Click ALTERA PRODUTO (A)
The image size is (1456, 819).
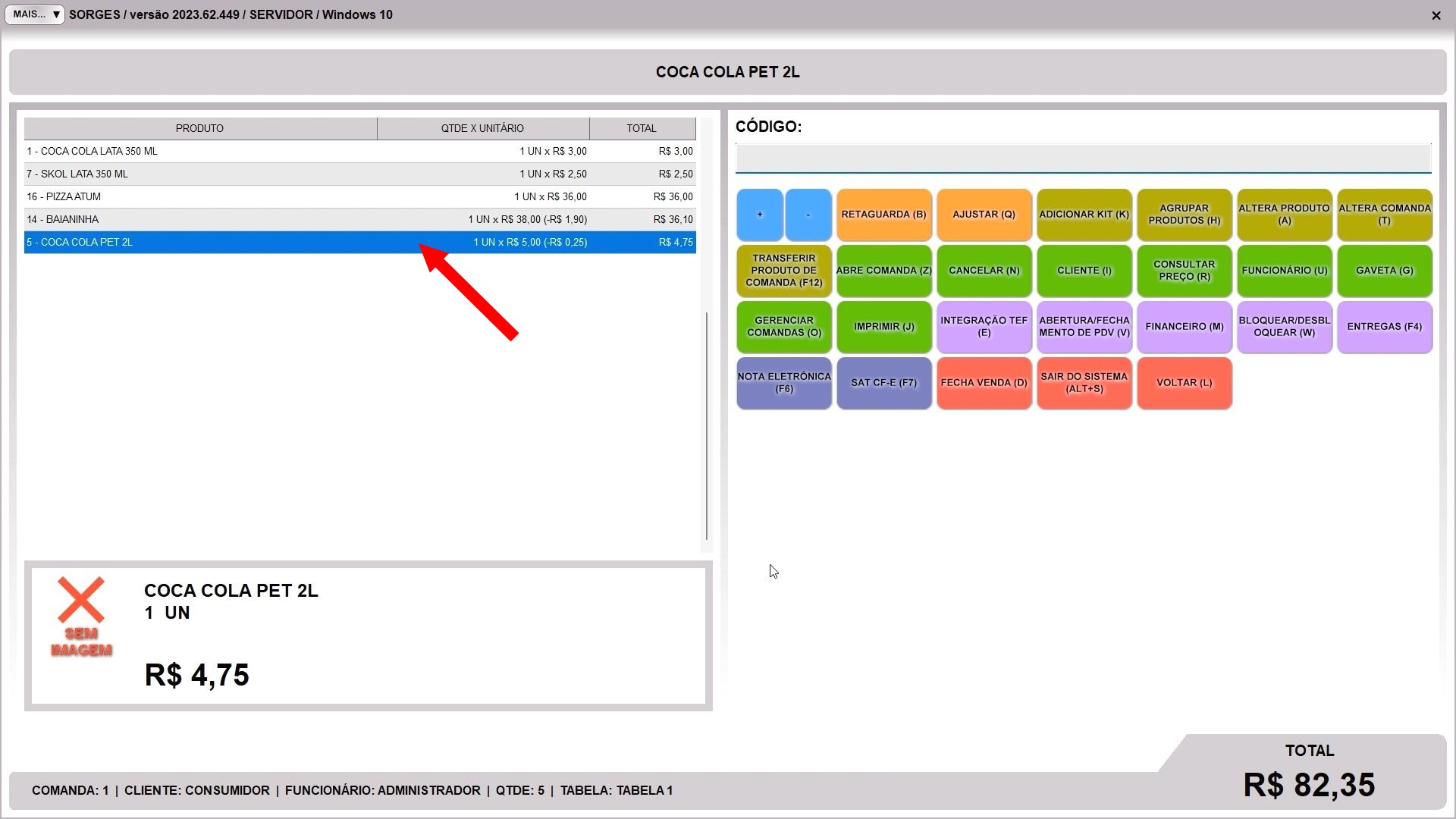(x=1284, y=215)
